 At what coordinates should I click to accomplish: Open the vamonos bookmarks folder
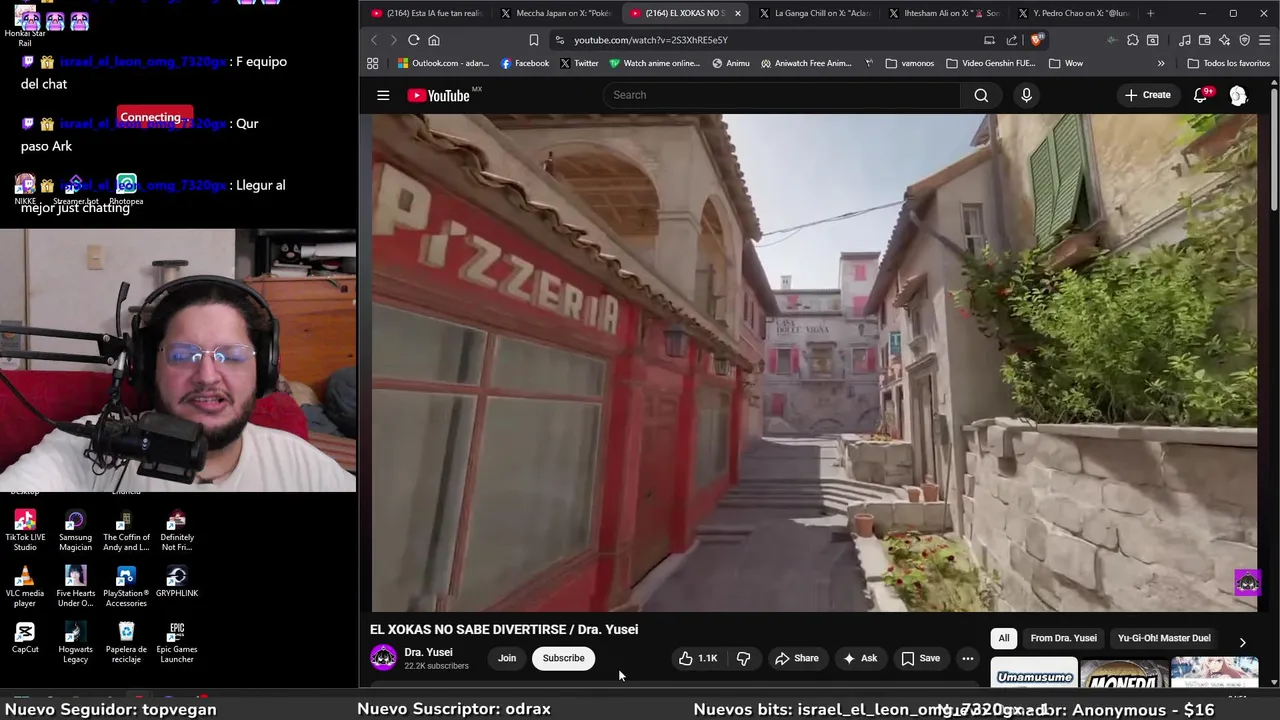click(x=909, y=63)
